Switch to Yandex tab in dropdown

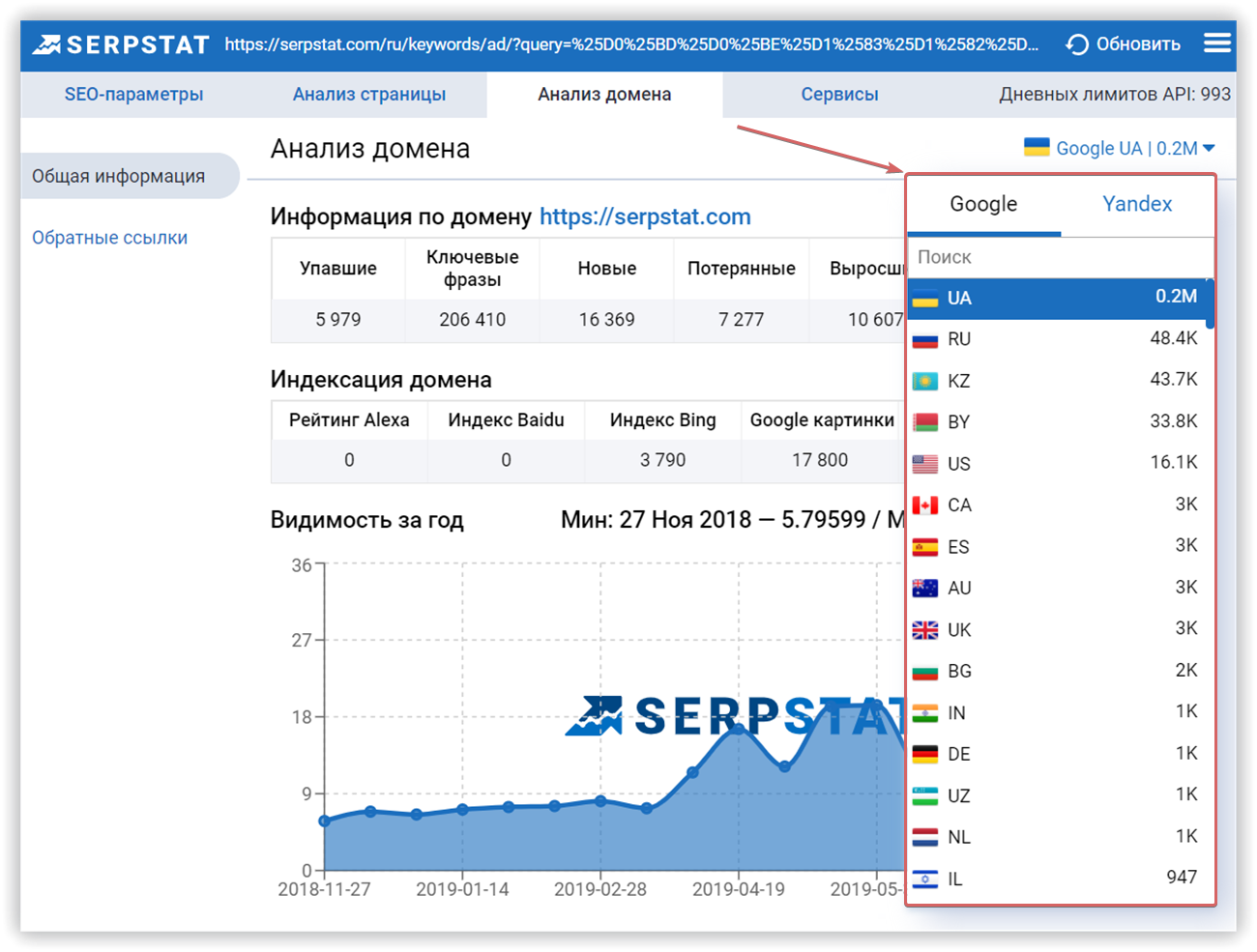click(1137, 204)
